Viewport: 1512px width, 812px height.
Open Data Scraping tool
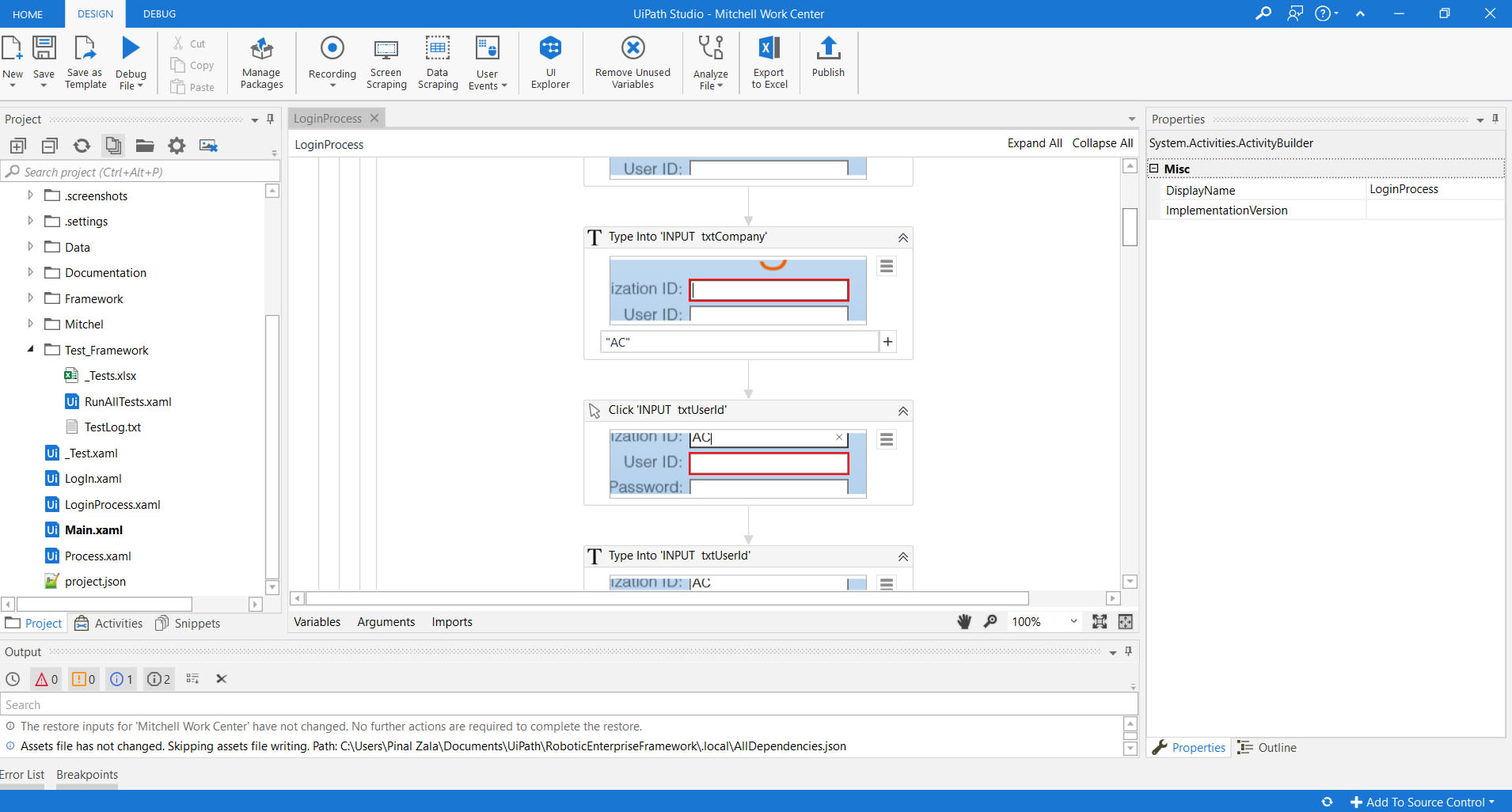pyautogui.click(x=438, y=62)
